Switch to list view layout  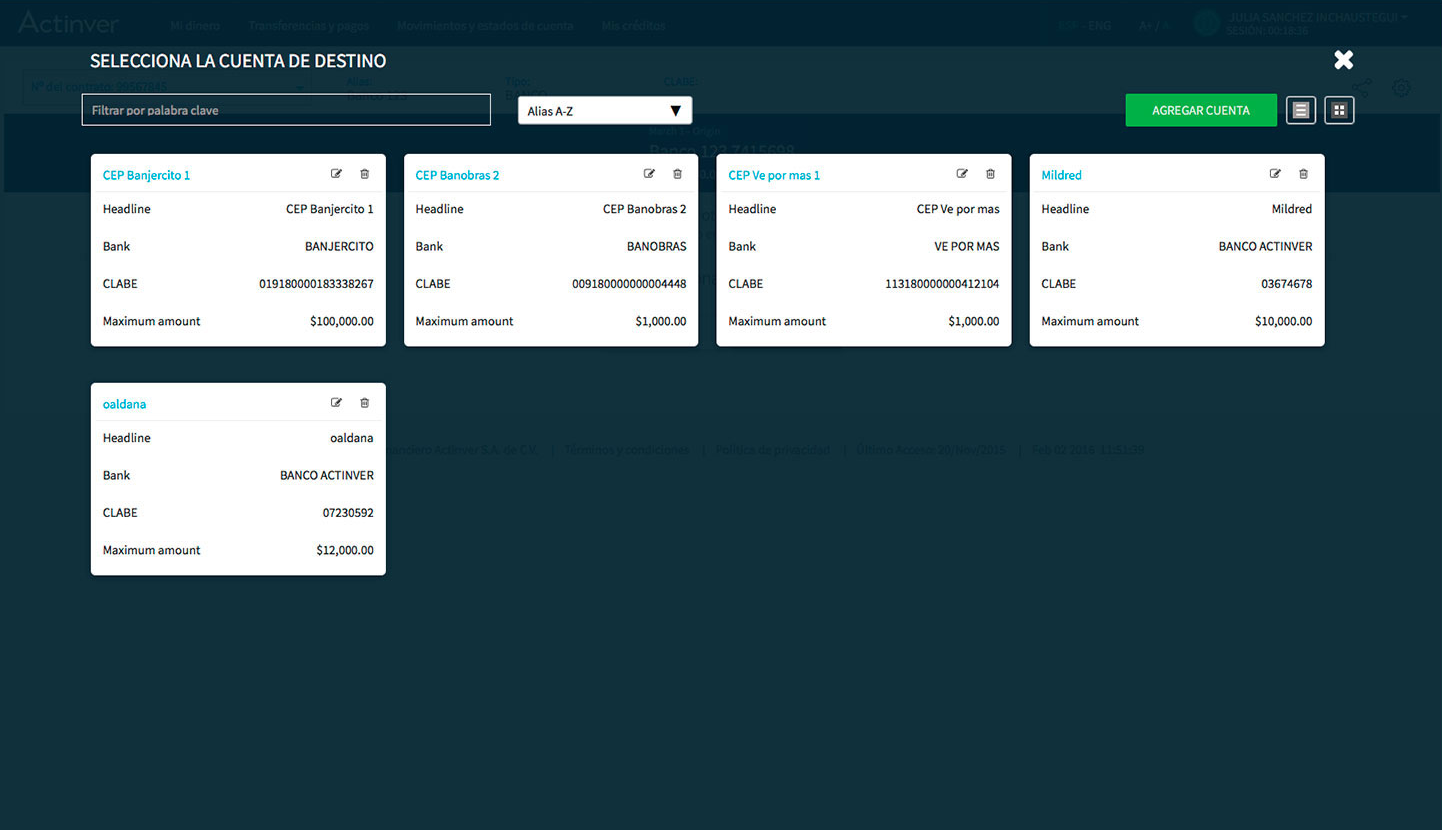click(1300, 110)
